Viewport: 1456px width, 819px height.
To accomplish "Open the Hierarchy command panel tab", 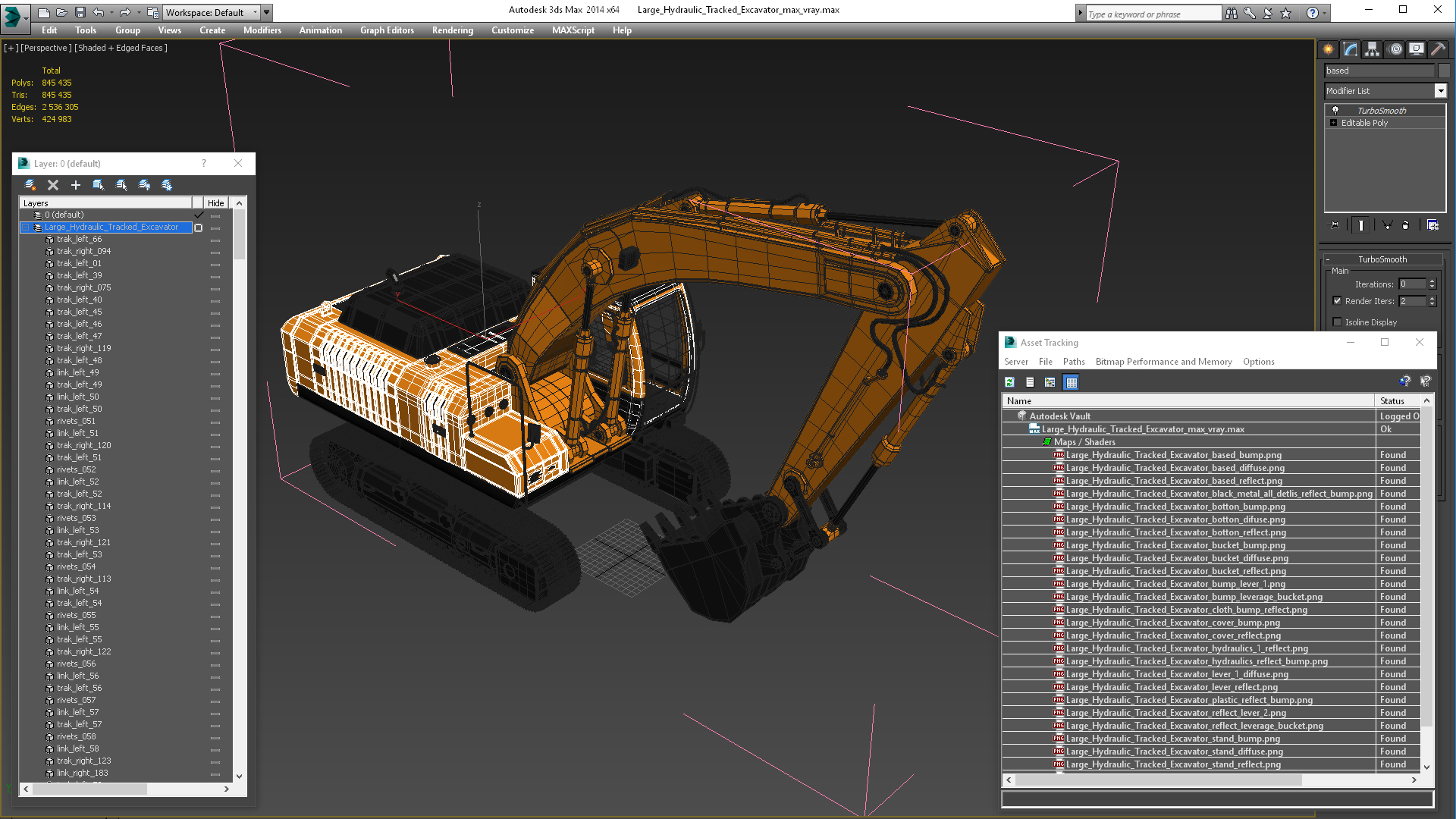I will 1373,49.
